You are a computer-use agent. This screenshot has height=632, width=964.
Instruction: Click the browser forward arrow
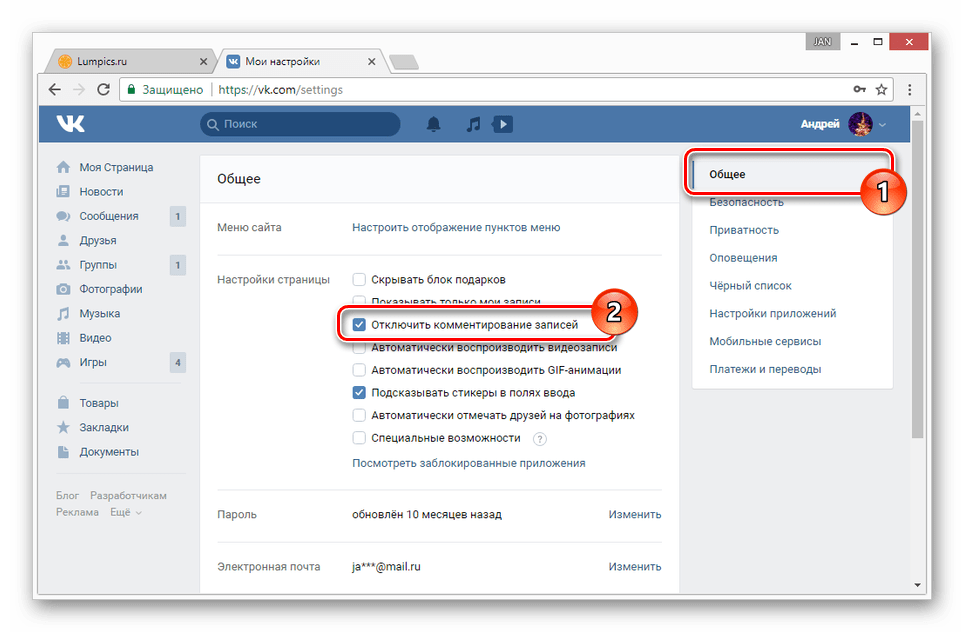coord(79,90)
